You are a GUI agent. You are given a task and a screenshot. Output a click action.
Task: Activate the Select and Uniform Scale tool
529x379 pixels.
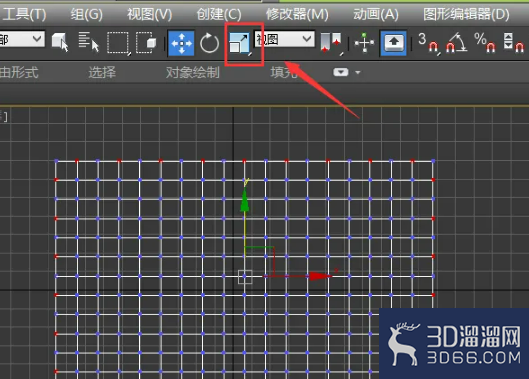(240, 43)
